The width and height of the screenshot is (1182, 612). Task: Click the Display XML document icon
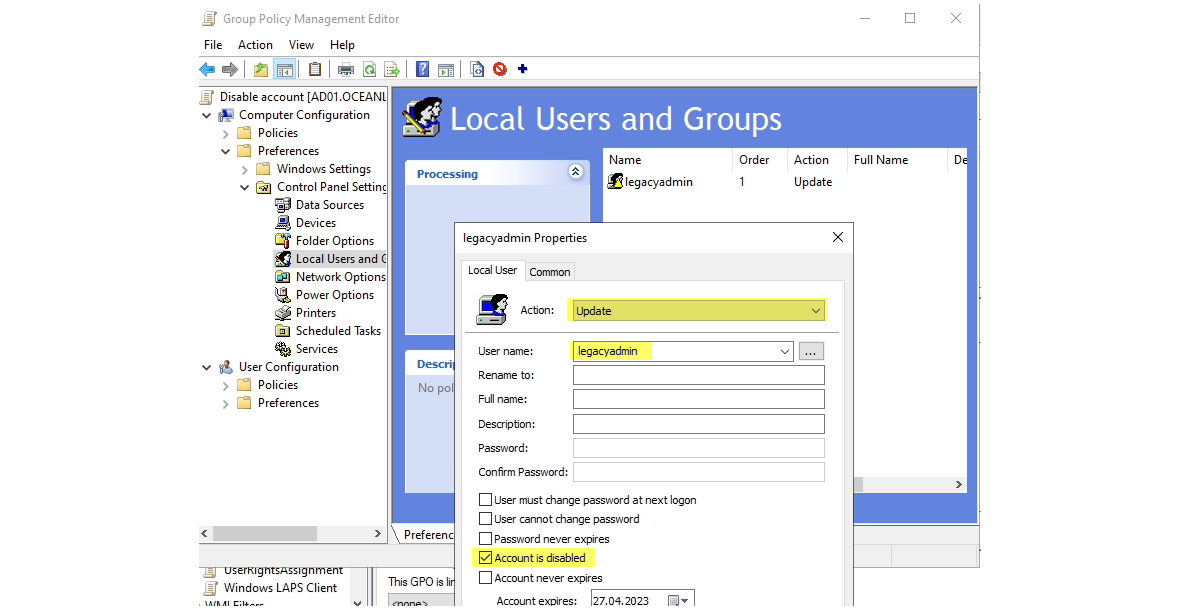pyautogui.click(x=477, y=69)
